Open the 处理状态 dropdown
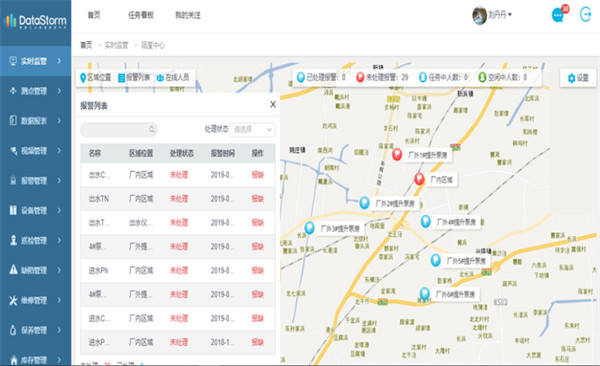Viewport: 600px width, 366px height. 253,129
